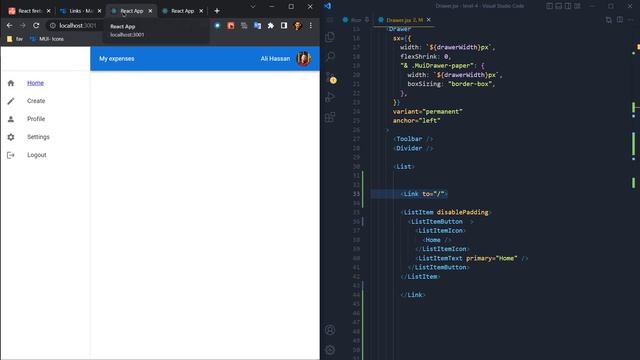The height and width of the screenshot is (360, 640).
Task: Click the red extension icon in Chrome toolbar
Action: (x=231, y=25)
